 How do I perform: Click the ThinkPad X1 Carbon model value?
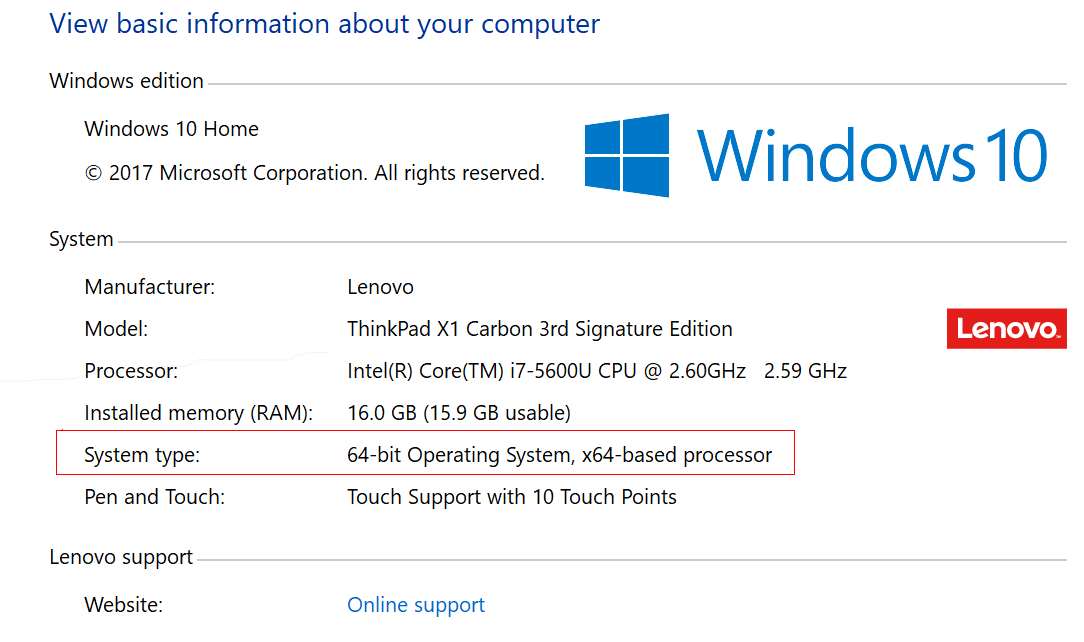click(540, 329)
